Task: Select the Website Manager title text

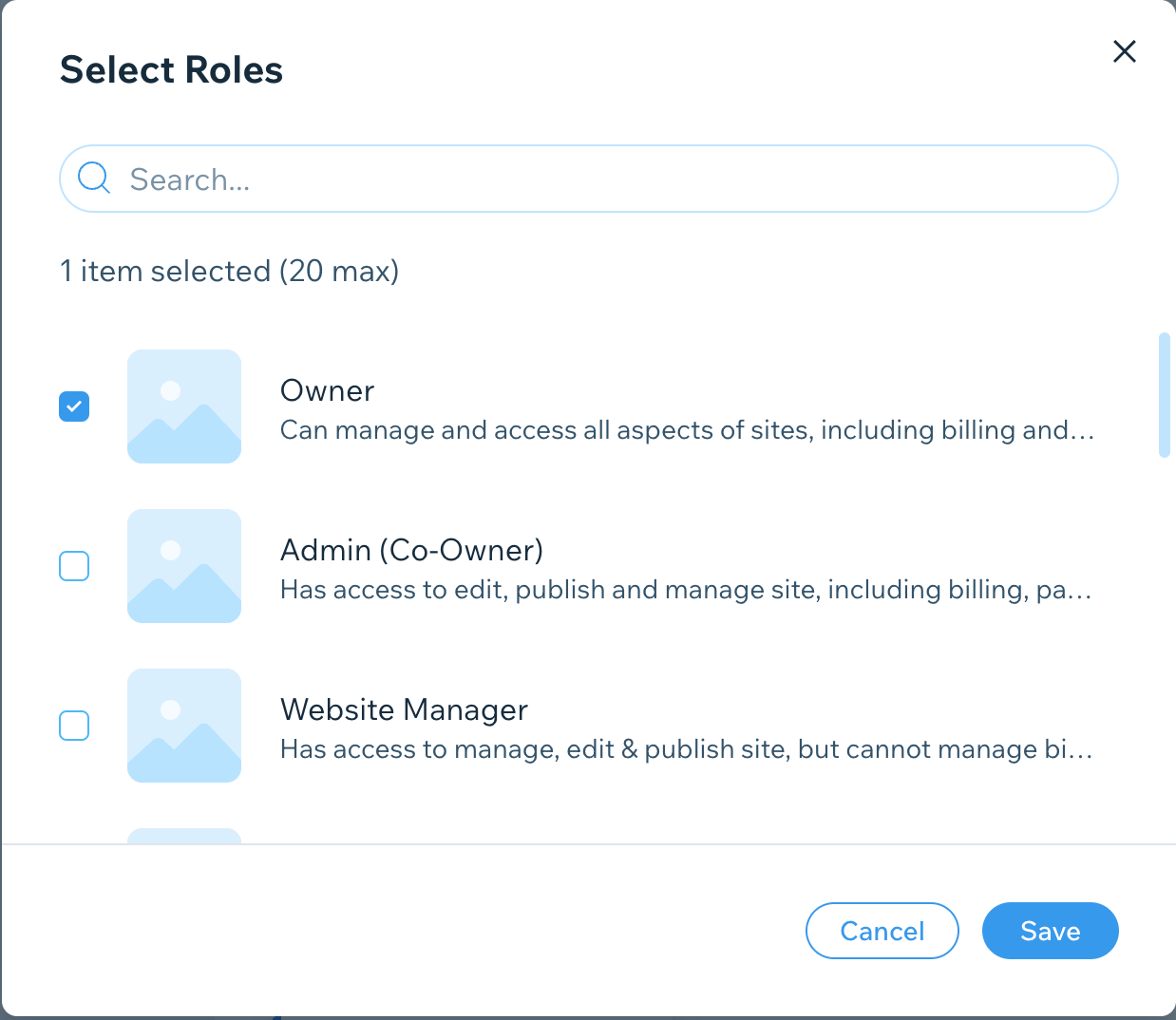Action: coord(405,709)
